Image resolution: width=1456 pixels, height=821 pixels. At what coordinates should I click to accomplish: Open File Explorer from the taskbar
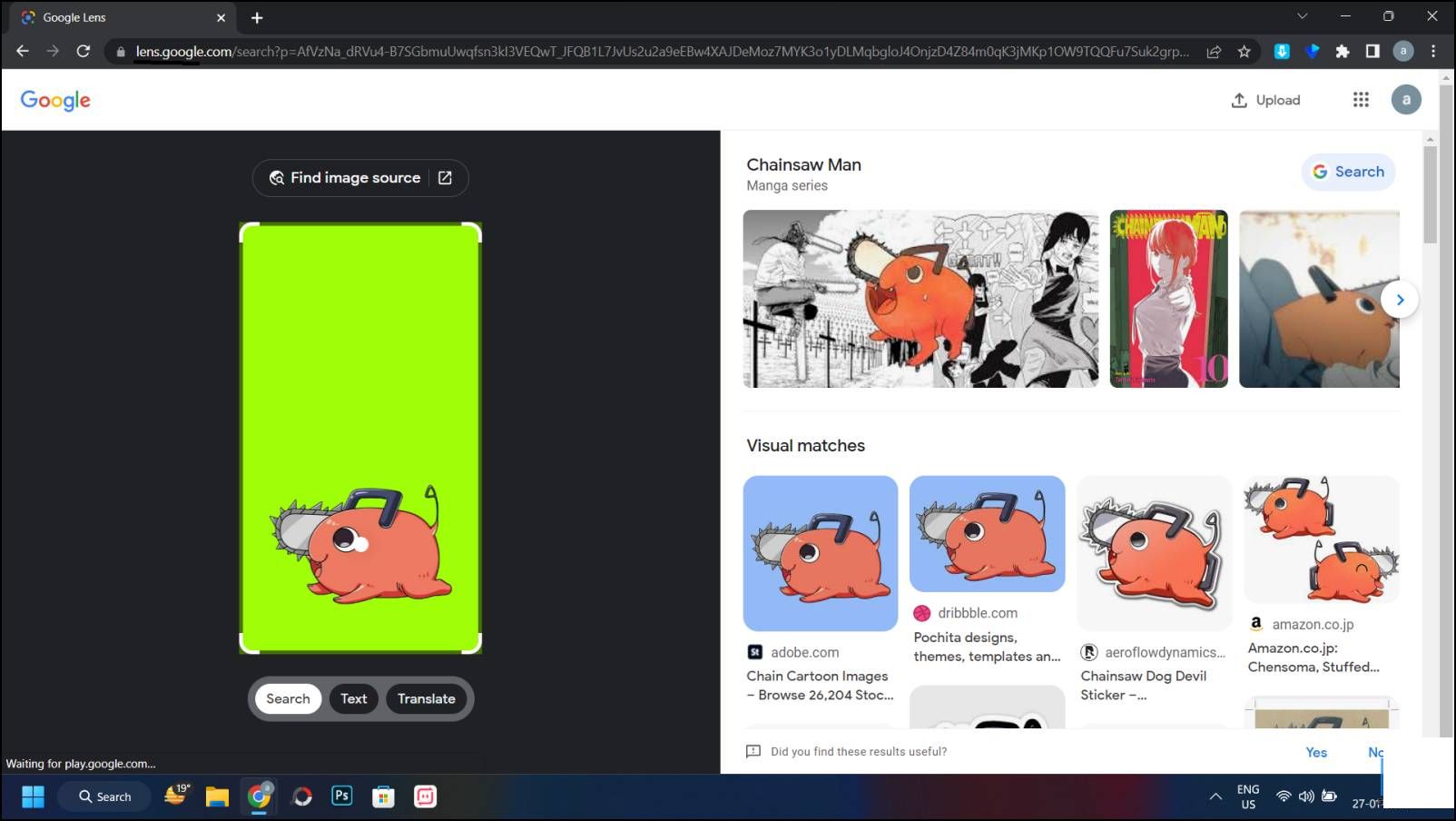[217, 796]
